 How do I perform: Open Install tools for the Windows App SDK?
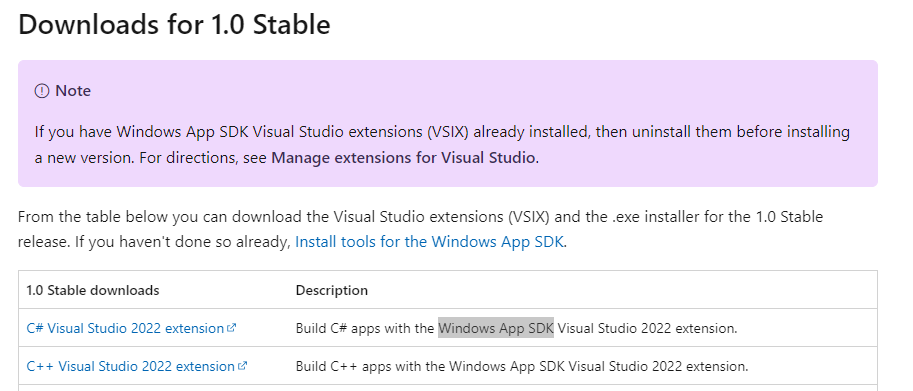pyautogui.click(x=429, y=241)
